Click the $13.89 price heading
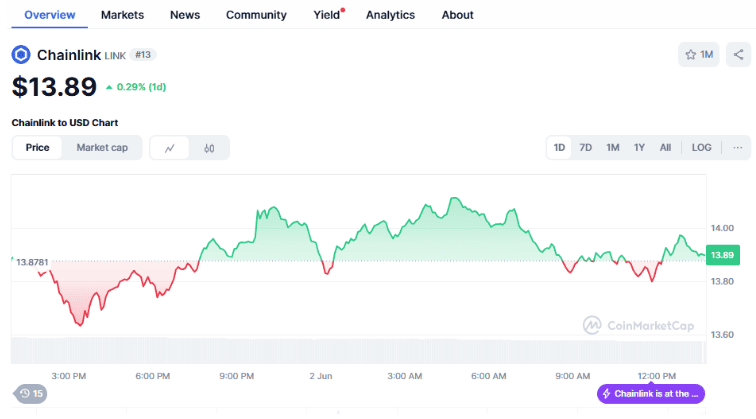The width and height of the screenshot is (756, 419). coord(54,87)
